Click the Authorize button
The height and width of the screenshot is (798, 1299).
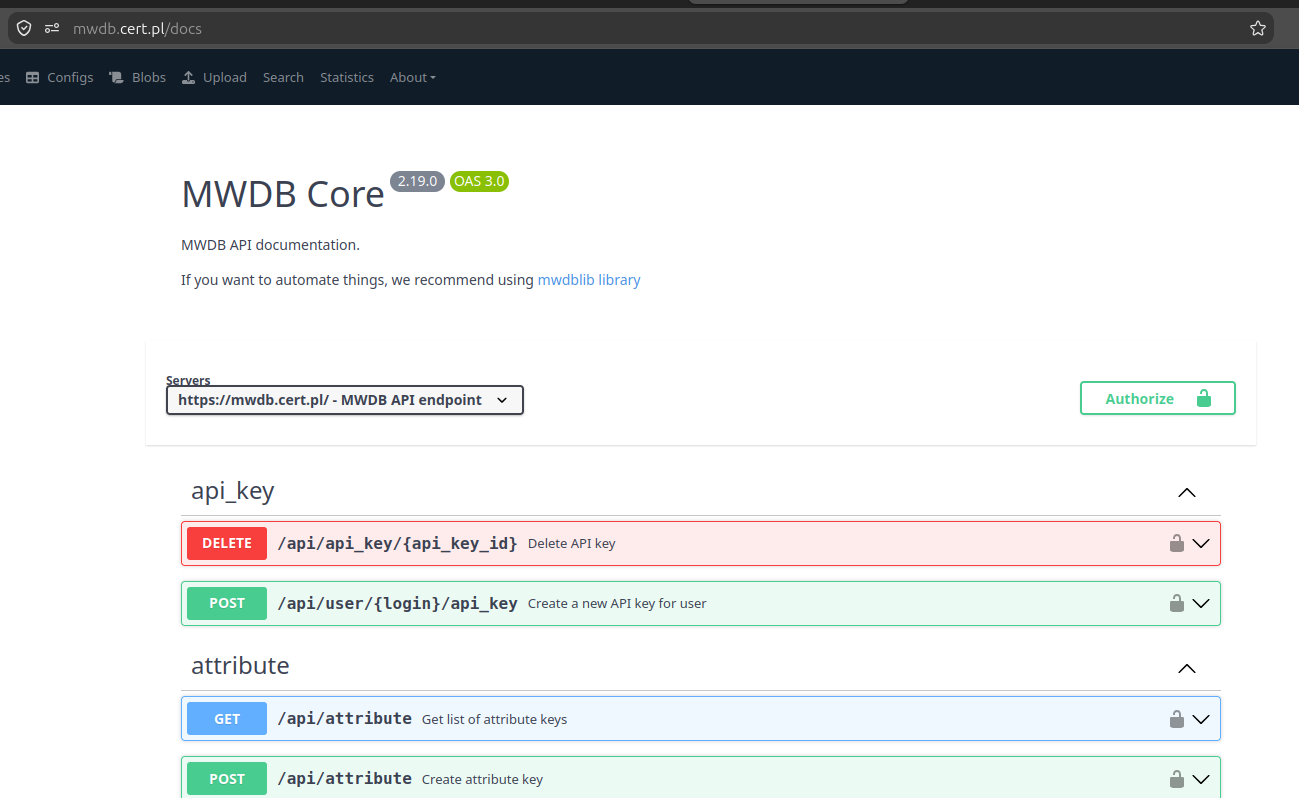tap(1158, 398)
